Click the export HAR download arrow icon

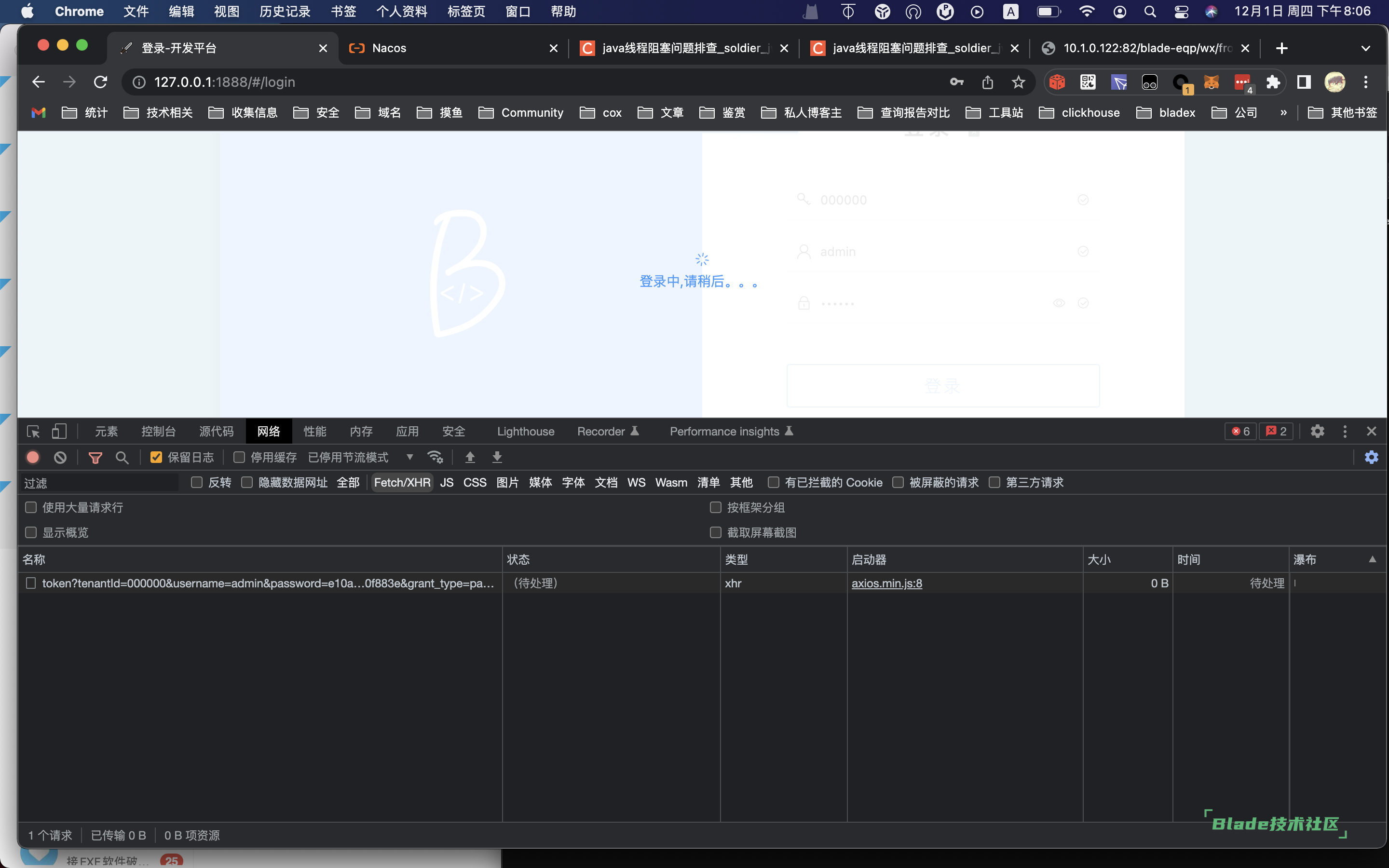click(x=497, y=457)
